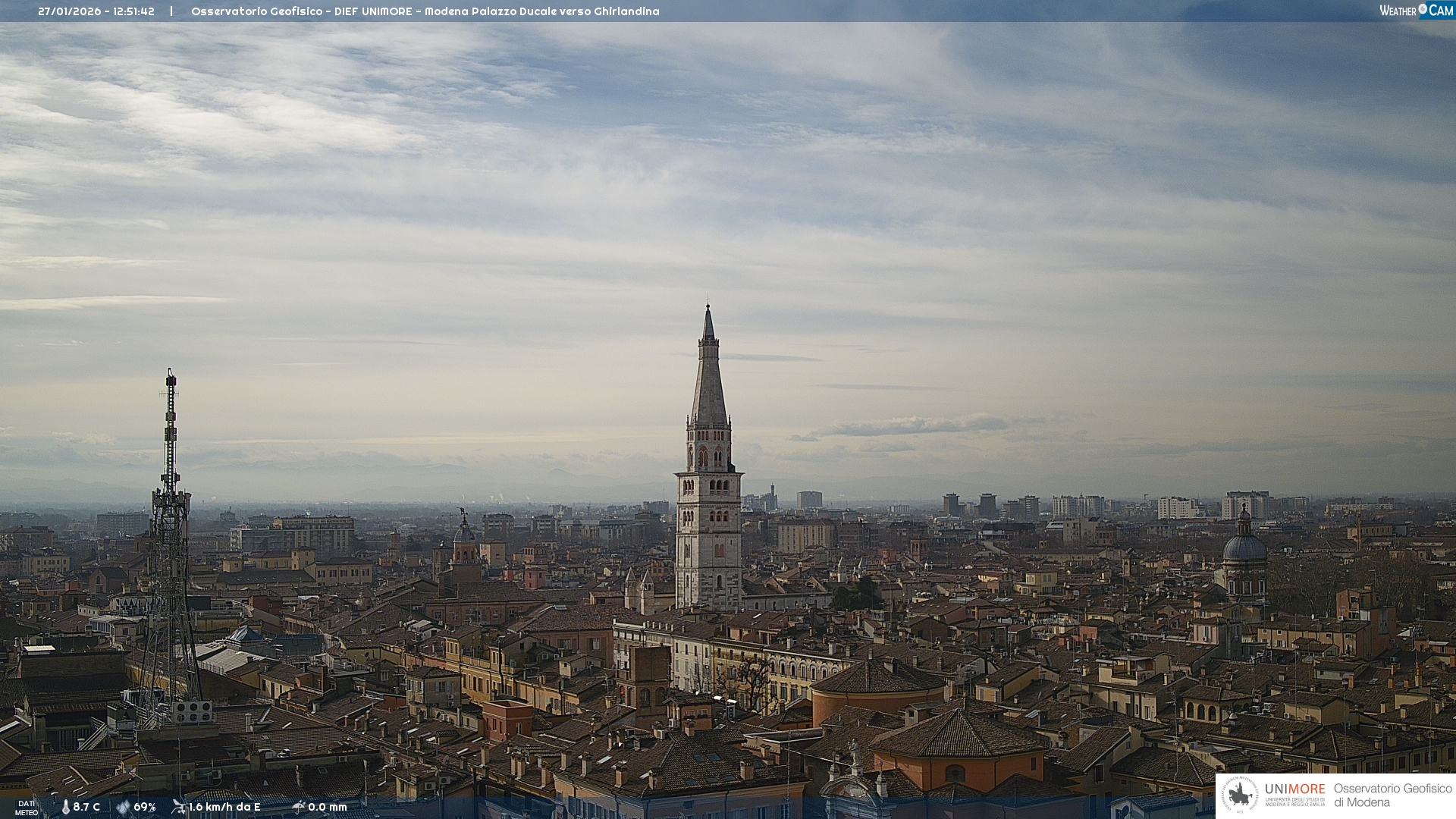Click the Osservatorio Geofisico di Modena caption
Viewport: 1456px width, 819px height.
[1392, 795]
